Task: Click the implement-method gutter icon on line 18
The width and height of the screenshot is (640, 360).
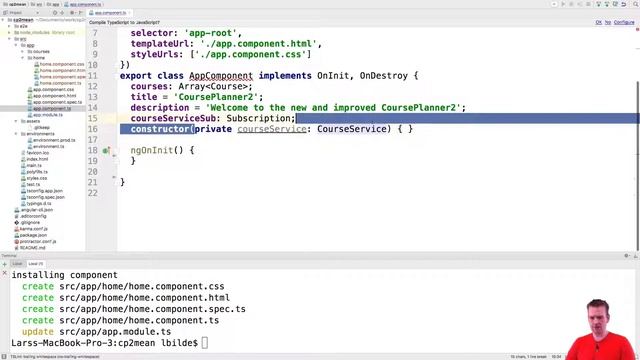Action: [106, 151]
